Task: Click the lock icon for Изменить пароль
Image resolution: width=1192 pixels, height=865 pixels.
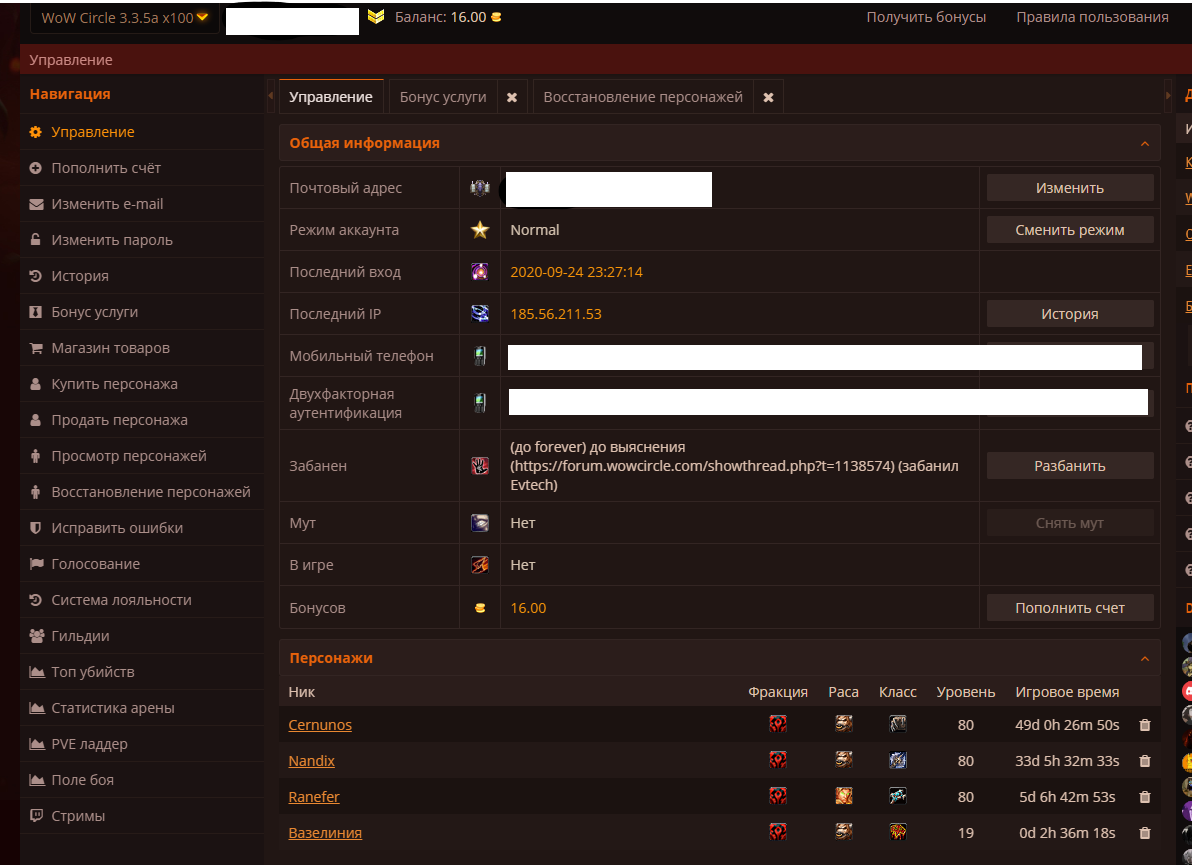Action: click(36, 240)
